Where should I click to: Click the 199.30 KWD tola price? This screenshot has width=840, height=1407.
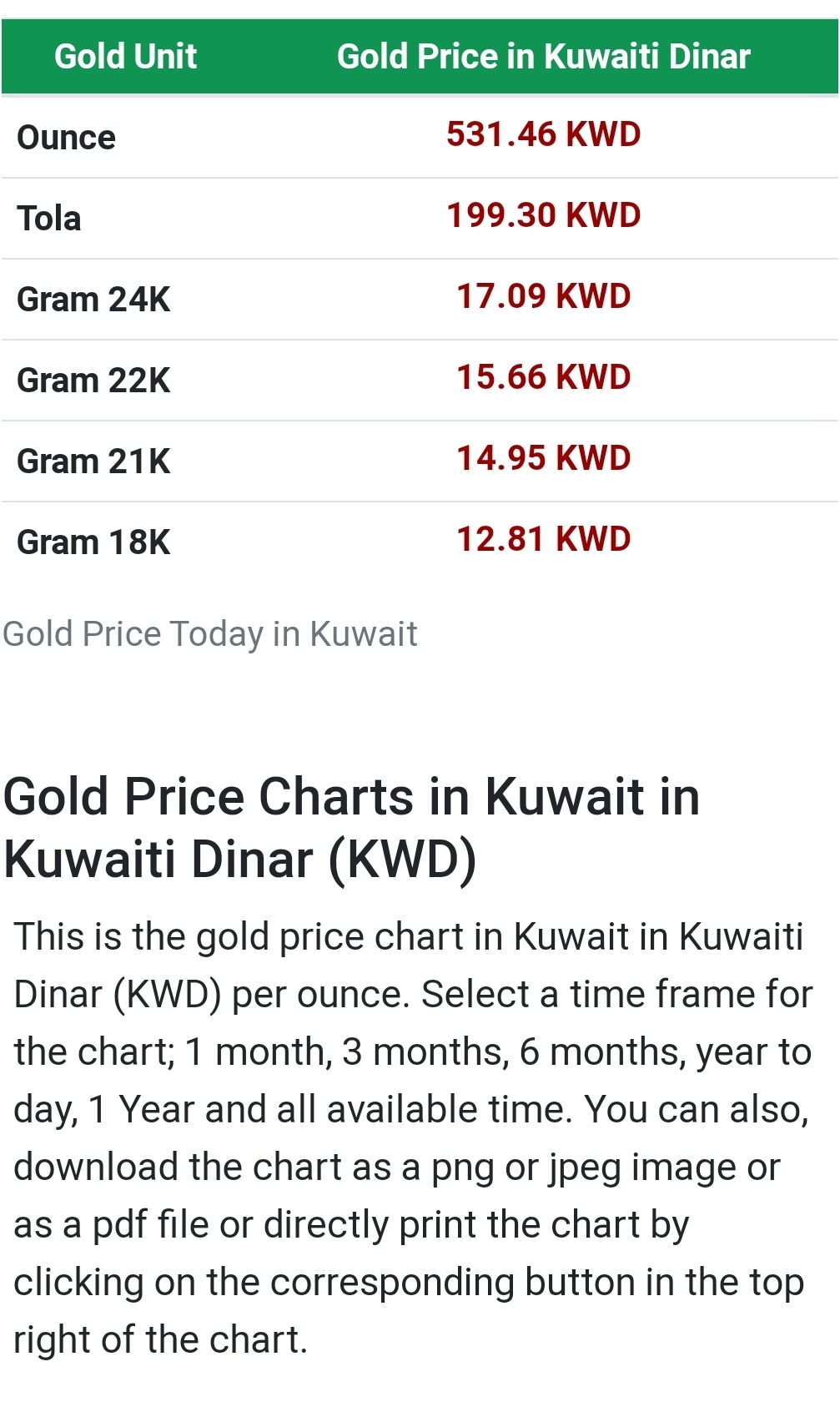coord(543,215)
